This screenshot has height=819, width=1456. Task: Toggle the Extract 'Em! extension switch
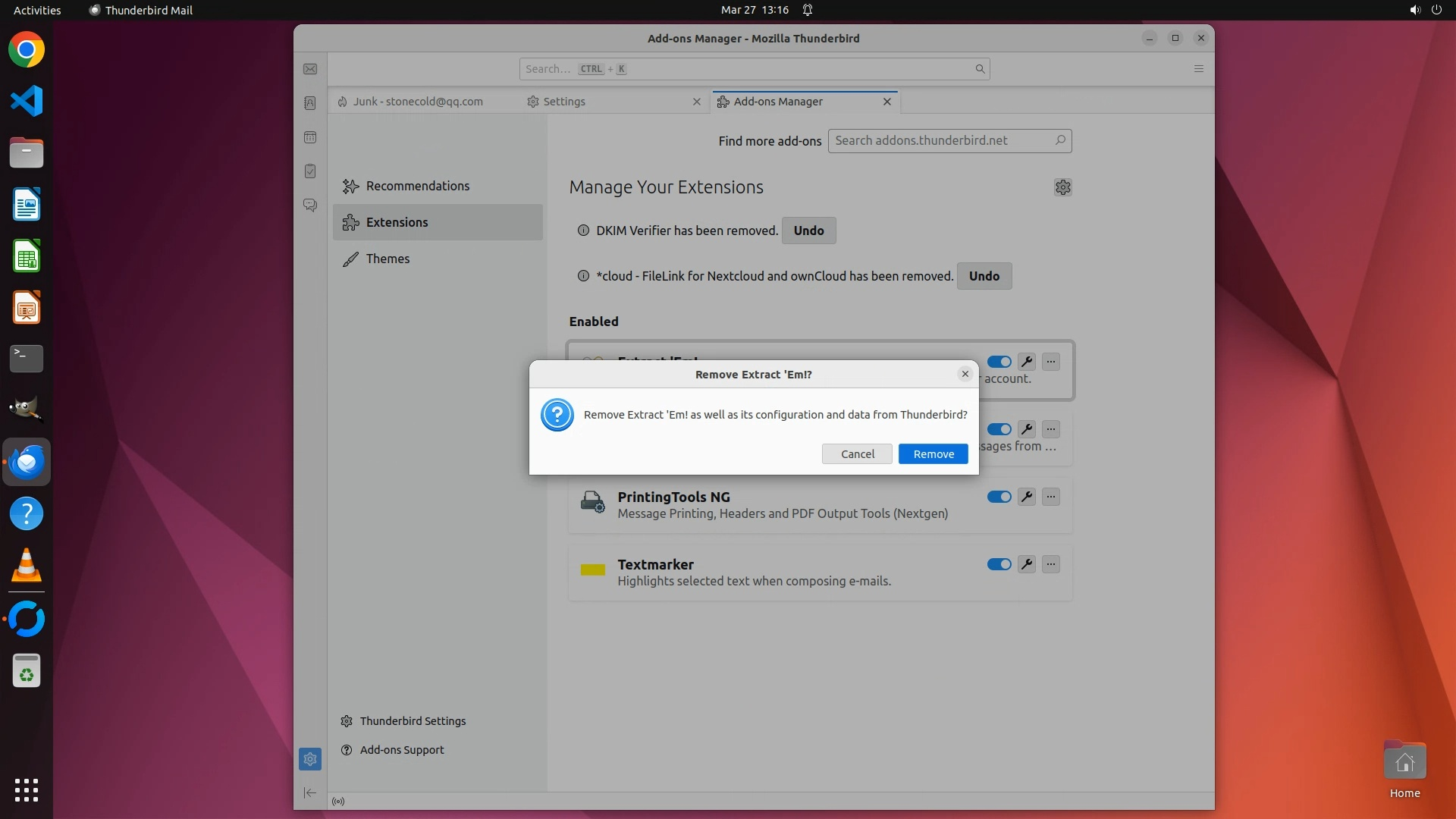pyautogui.click(x=999, y=362)
